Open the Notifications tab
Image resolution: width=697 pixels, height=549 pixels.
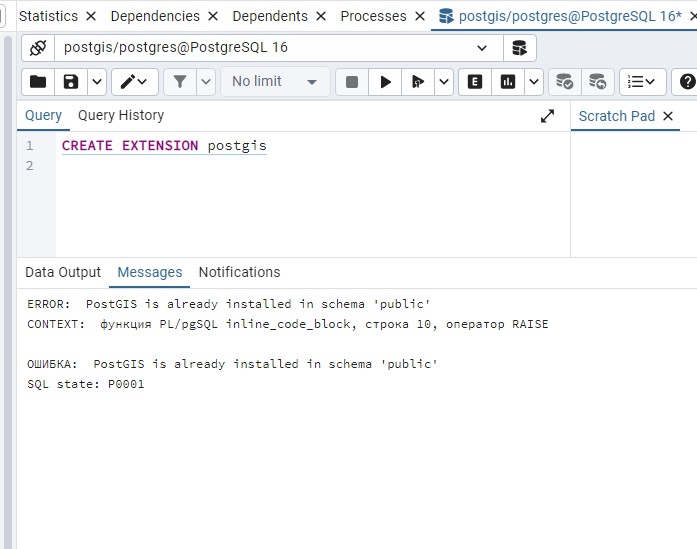239,272
